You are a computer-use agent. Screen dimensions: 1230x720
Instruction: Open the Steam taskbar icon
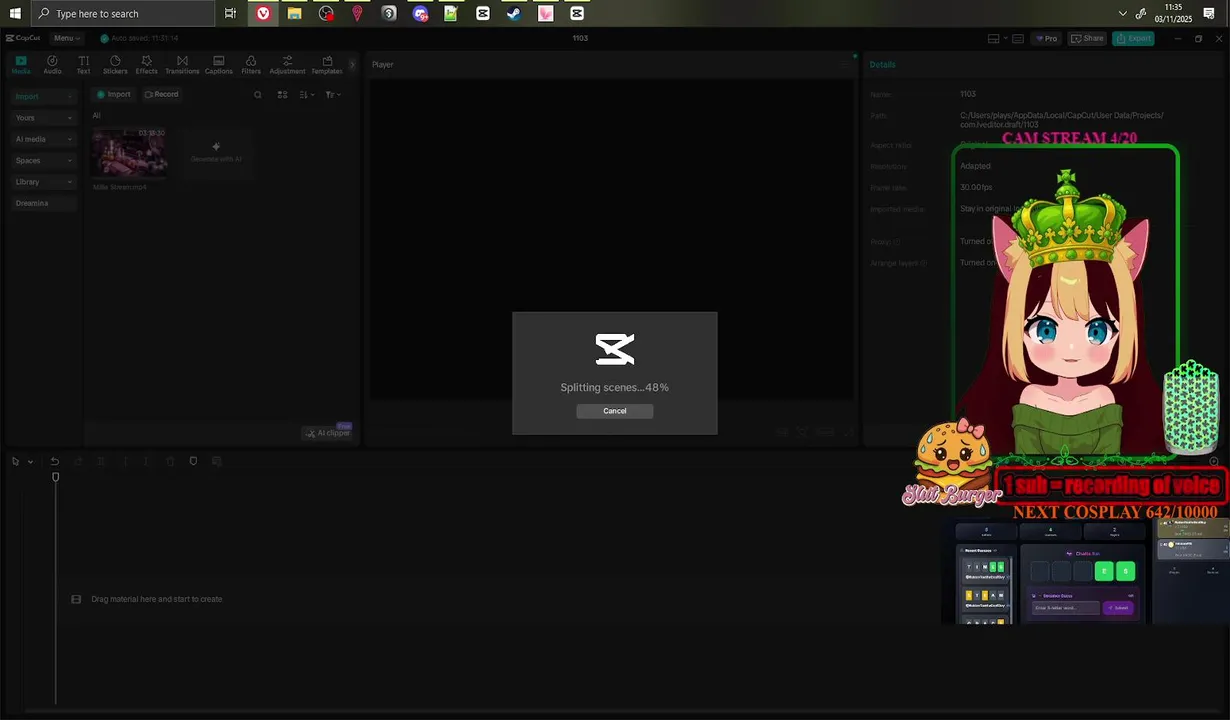point(514,13)
